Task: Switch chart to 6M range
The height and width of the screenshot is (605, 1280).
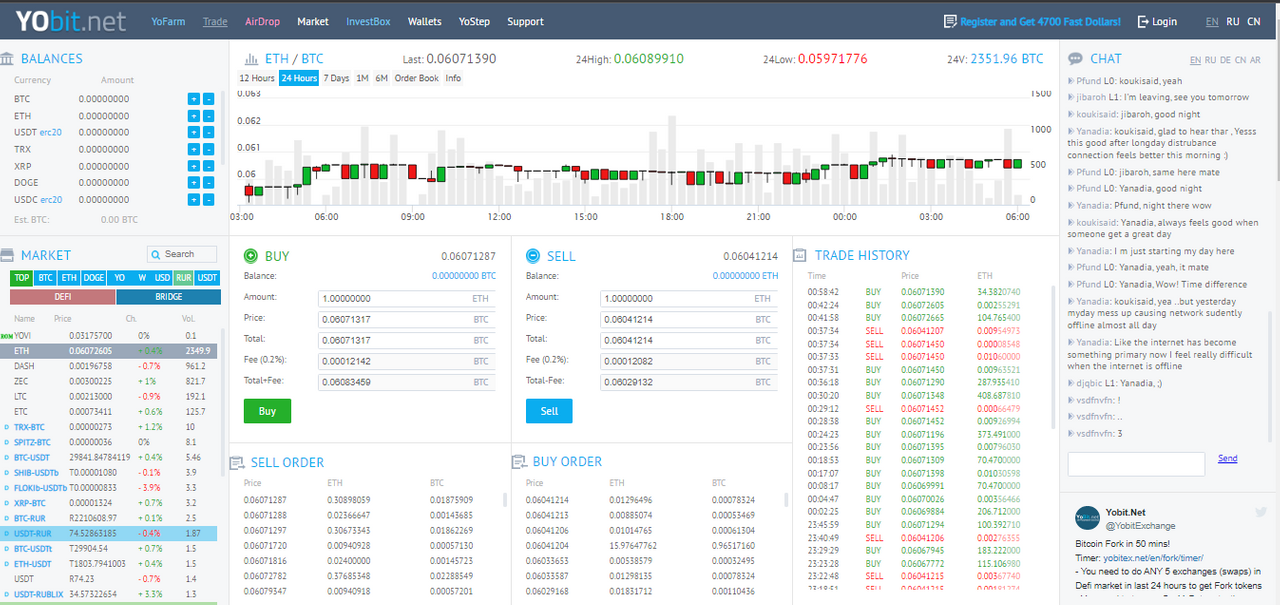Action: [381, 78]
